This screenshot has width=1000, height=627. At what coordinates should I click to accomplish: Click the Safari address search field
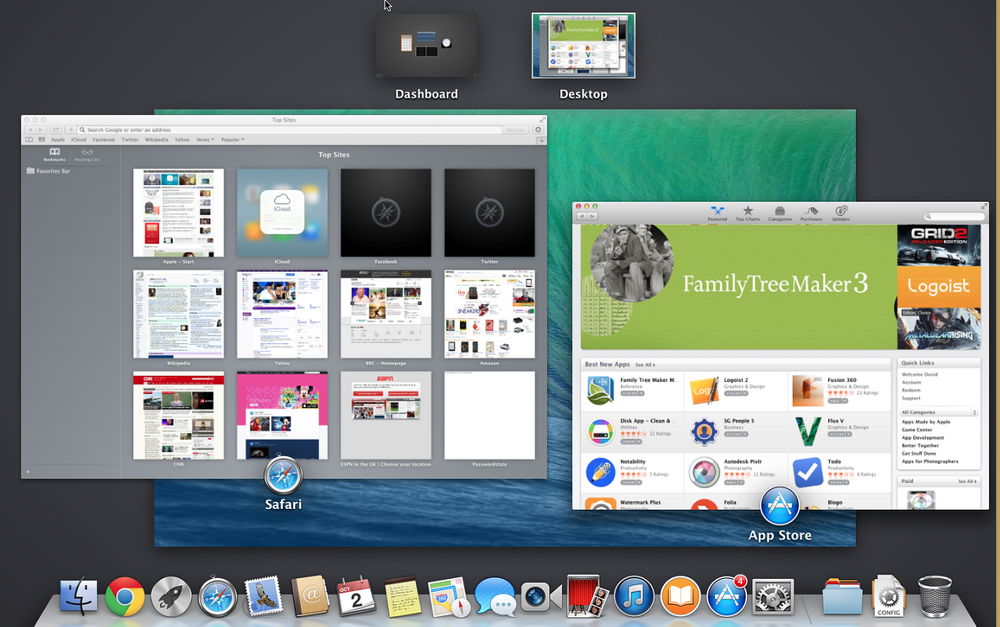(x=289, y=129)
